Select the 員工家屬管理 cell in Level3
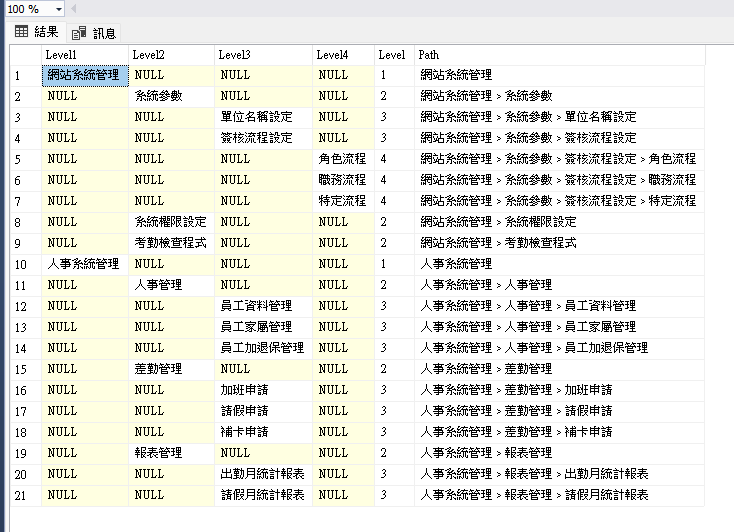The width and height of the screenshot is (734, 532). coord(264,327)
